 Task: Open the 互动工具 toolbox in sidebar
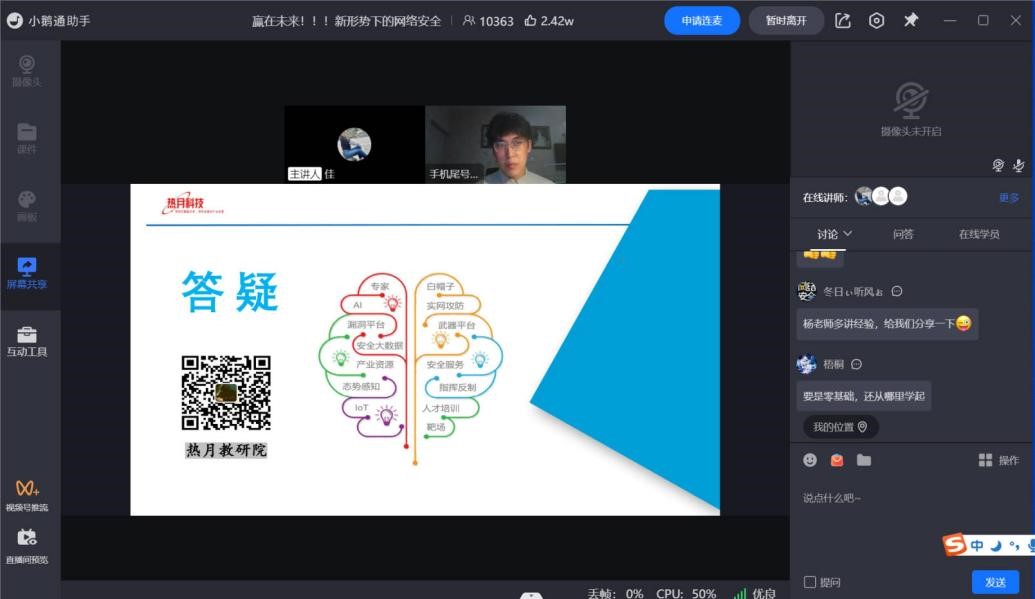(x=27, y=340)
